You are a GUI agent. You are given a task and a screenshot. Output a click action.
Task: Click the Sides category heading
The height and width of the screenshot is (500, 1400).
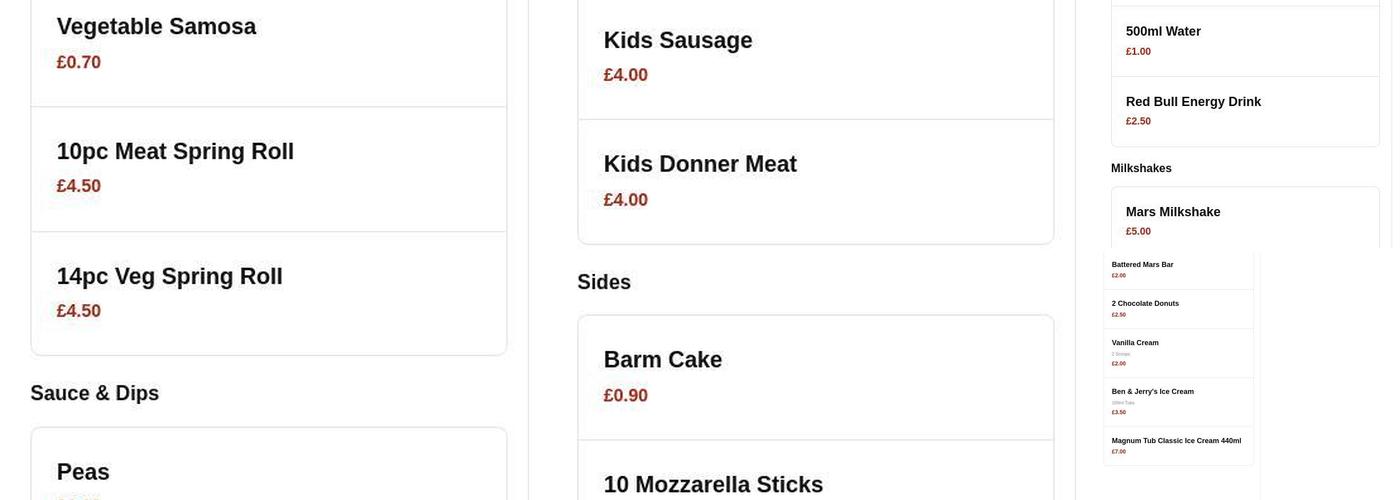[x=604, y=282]
